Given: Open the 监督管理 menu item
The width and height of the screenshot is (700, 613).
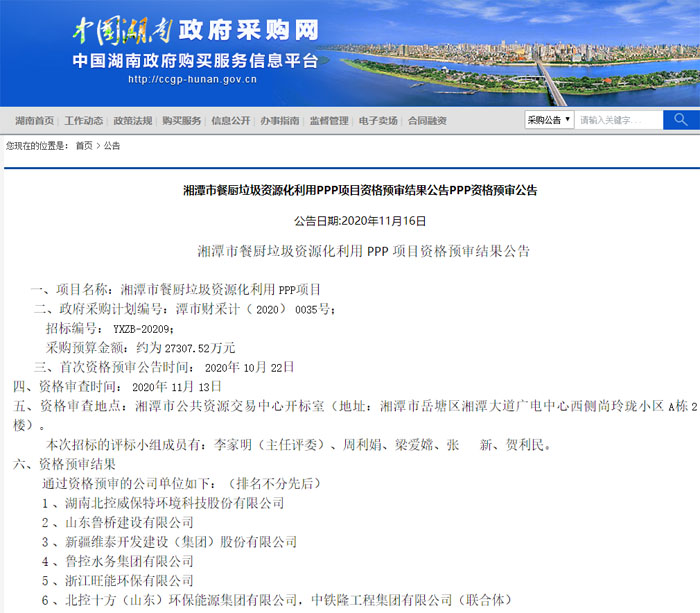Looking at the screenshot, I should 329,121.
